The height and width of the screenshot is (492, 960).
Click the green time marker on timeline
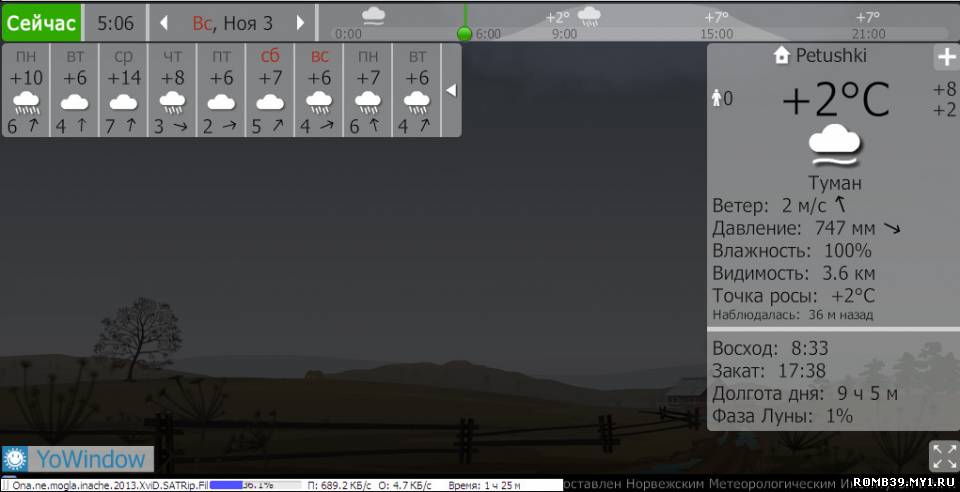tap(464, 33)
